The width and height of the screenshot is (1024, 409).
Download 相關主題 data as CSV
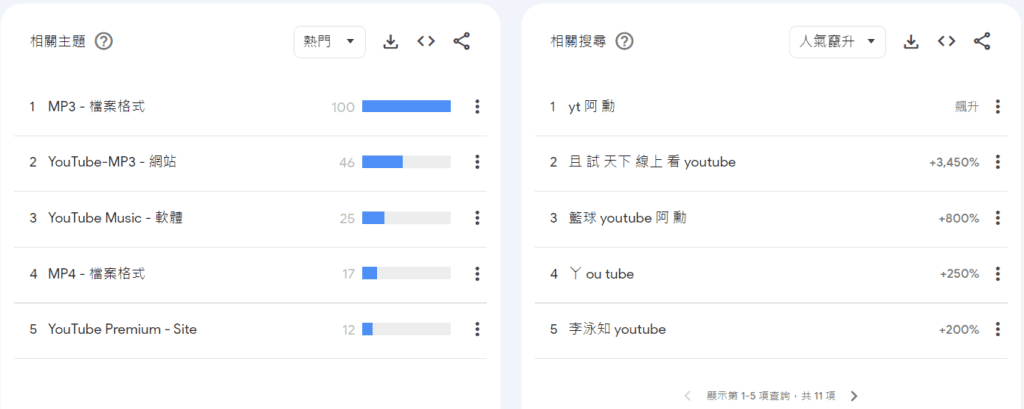[x=391, y=42]
